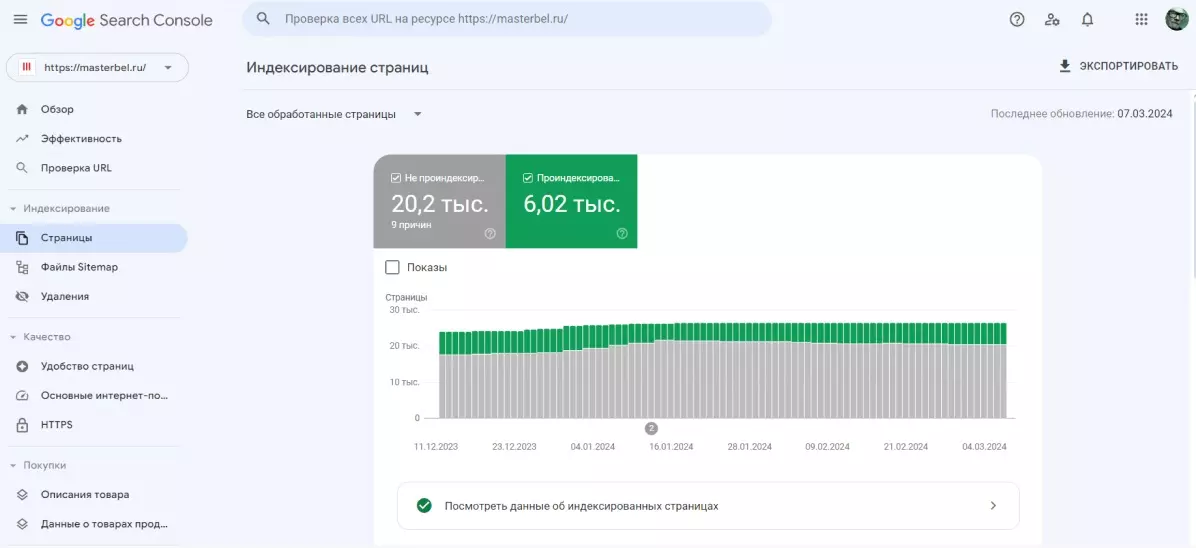Open the Google apps grid
The image size is (1196, 548).
point(1141,20)
